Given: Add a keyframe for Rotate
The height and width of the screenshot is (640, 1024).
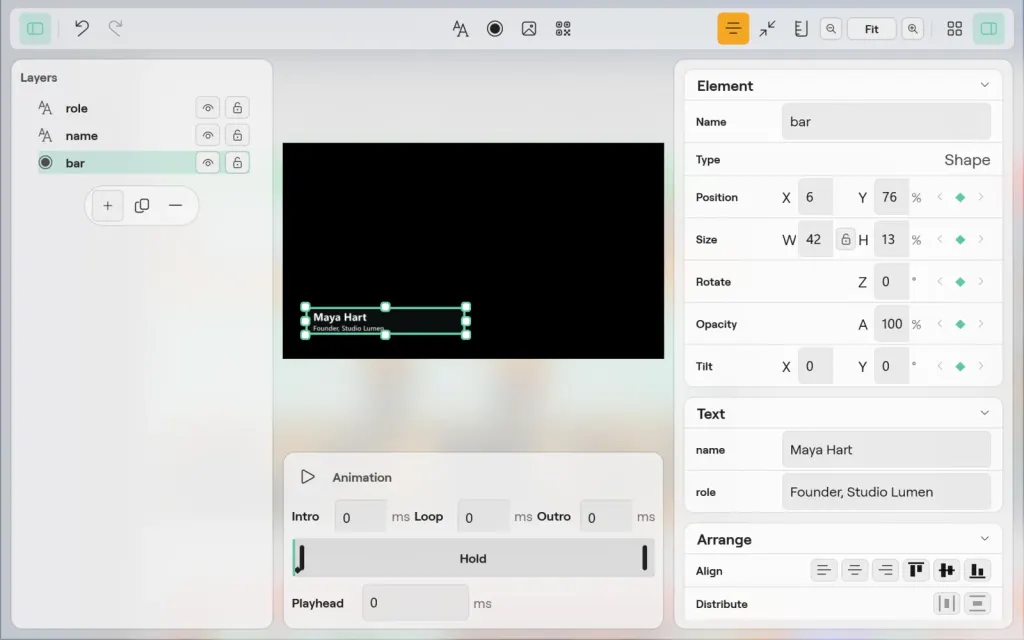Looking at the screenshot, I should [960, 282].
